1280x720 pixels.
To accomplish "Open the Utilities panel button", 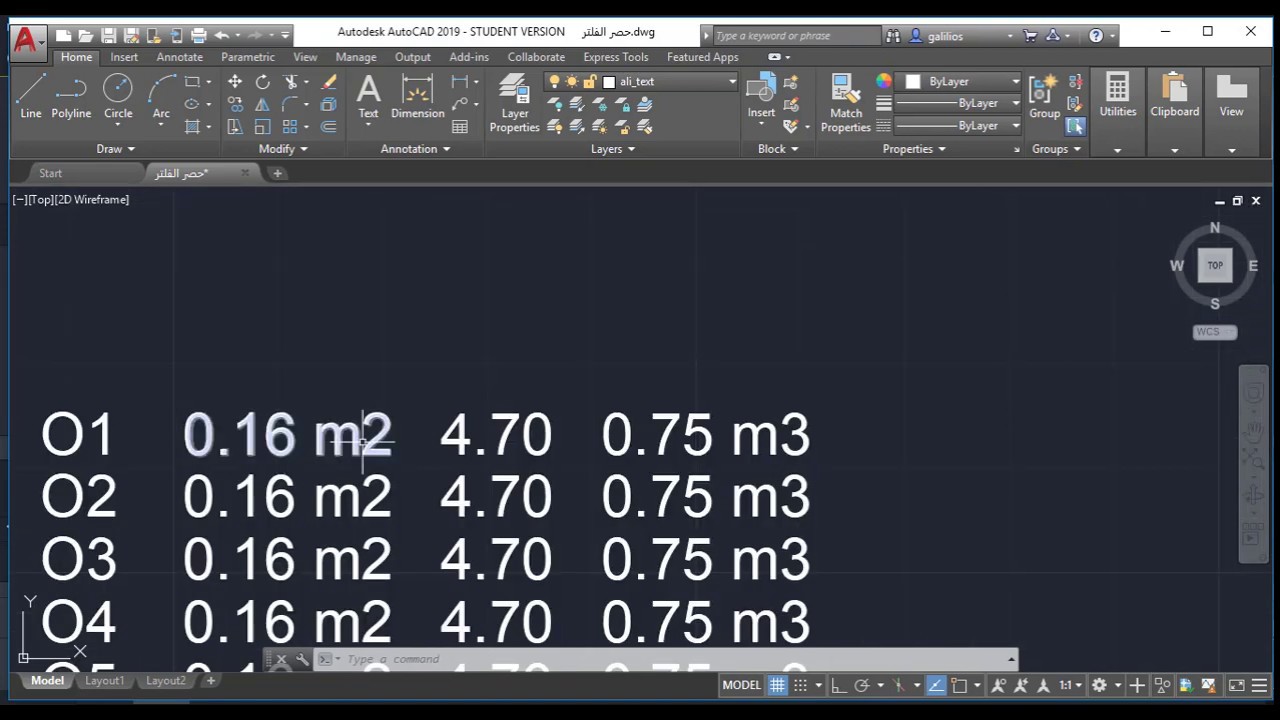I will point(1117,110).
